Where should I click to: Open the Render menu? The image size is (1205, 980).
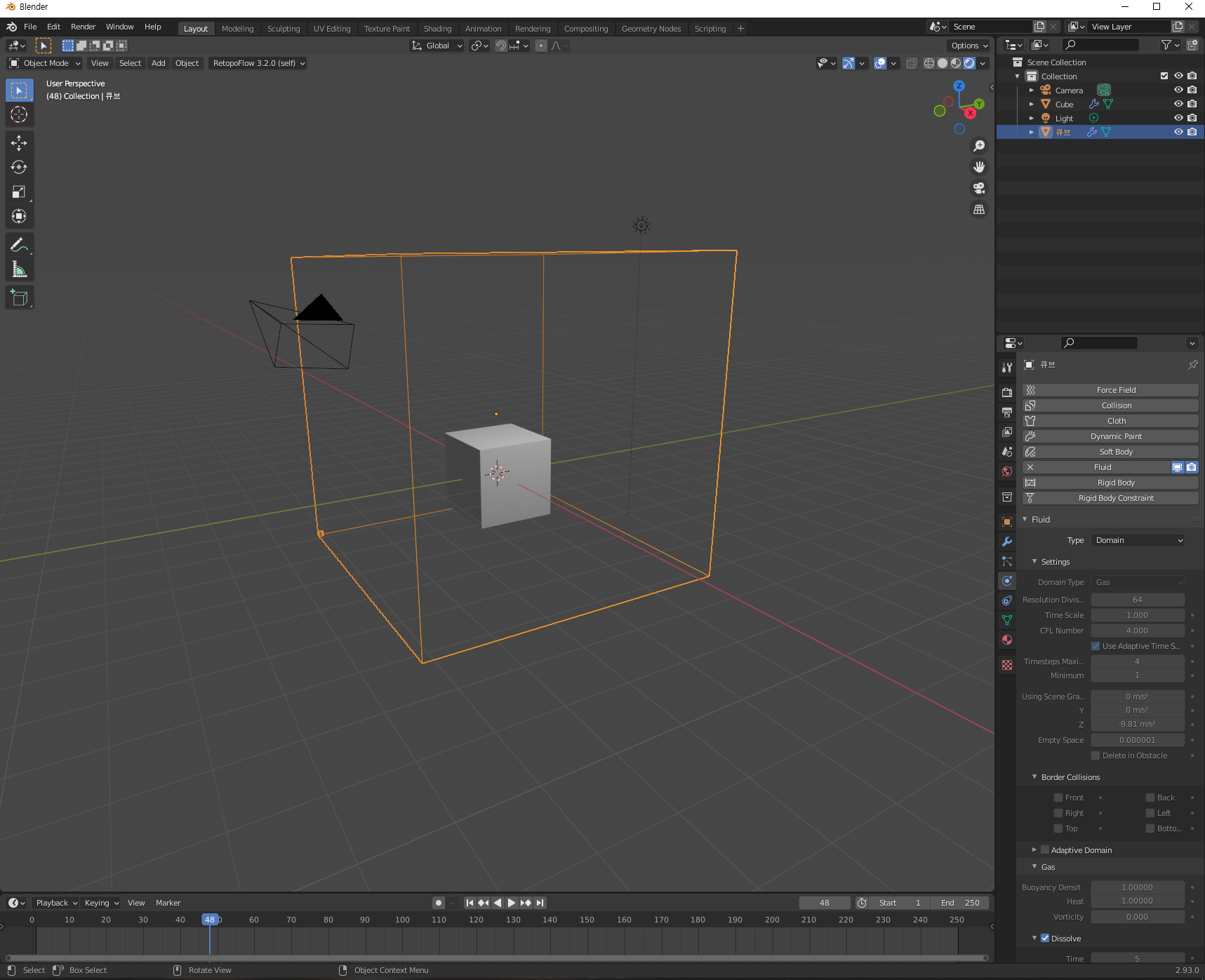(x=83, y=27)
